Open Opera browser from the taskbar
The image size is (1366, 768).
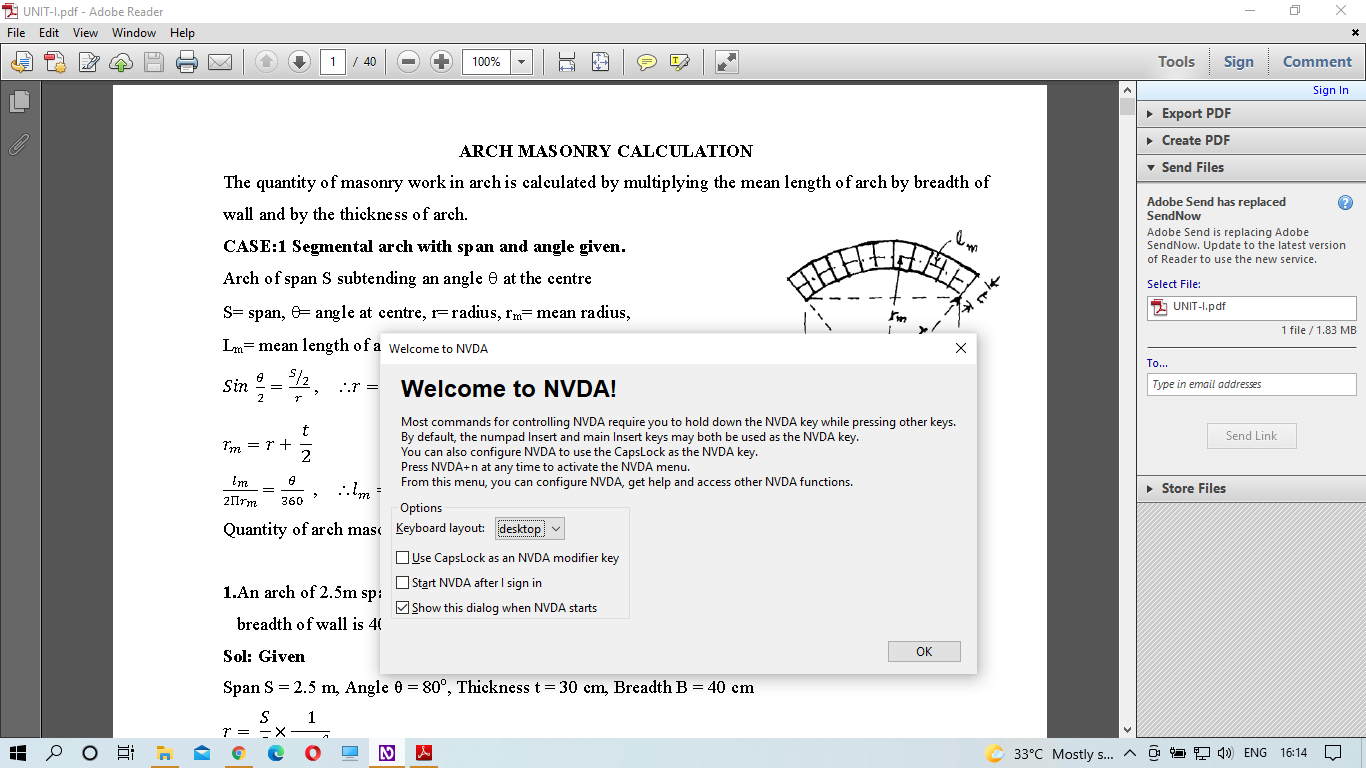click(x=313, y=753)
